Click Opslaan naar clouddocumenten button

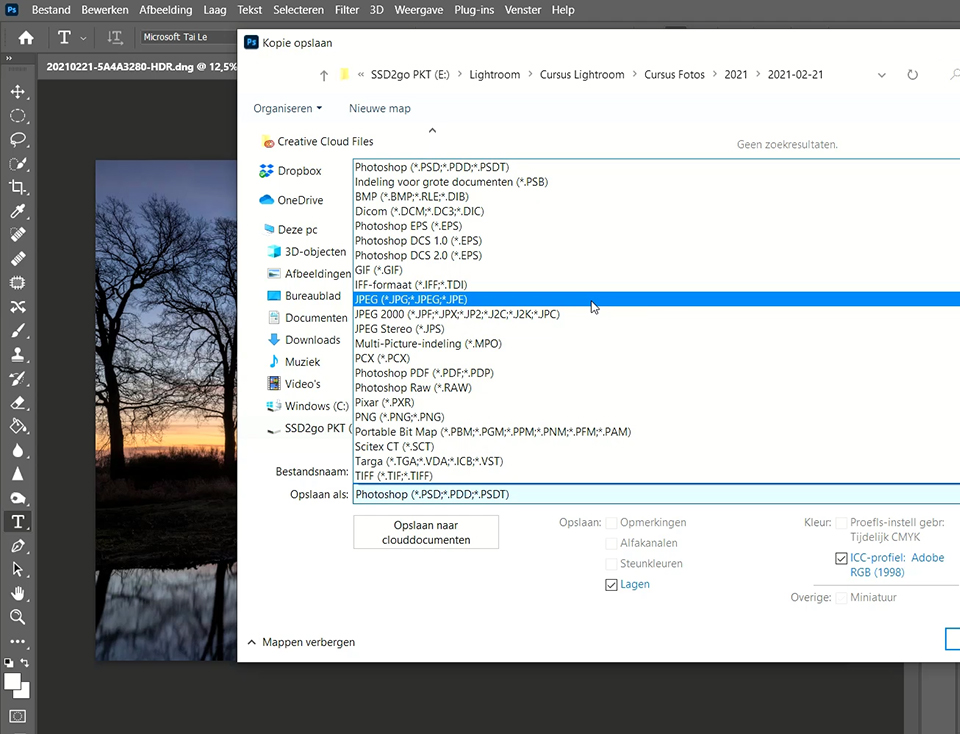tap(426, 532)
